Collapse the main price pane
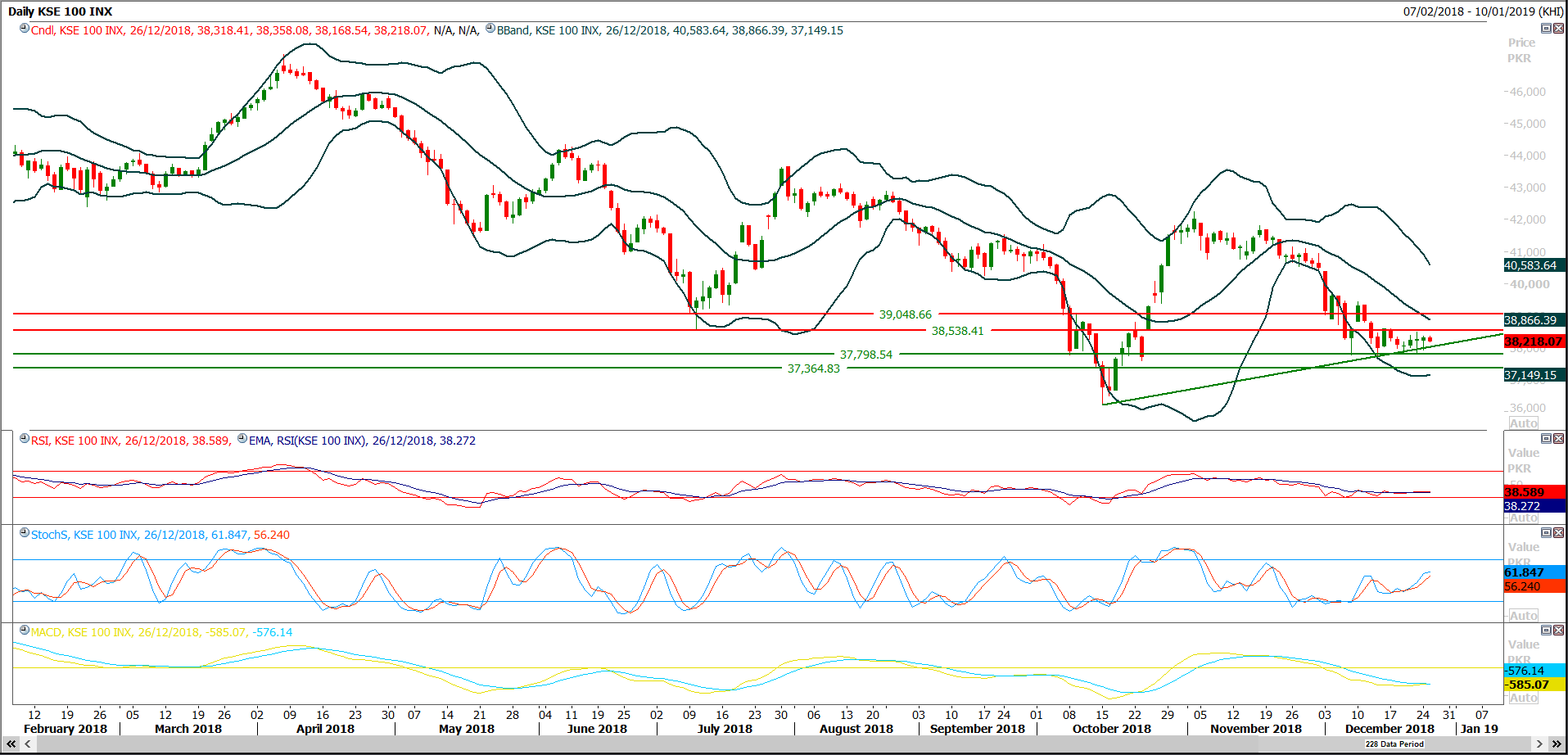This screenshot has width=1568, height=755. (1547, 28)
